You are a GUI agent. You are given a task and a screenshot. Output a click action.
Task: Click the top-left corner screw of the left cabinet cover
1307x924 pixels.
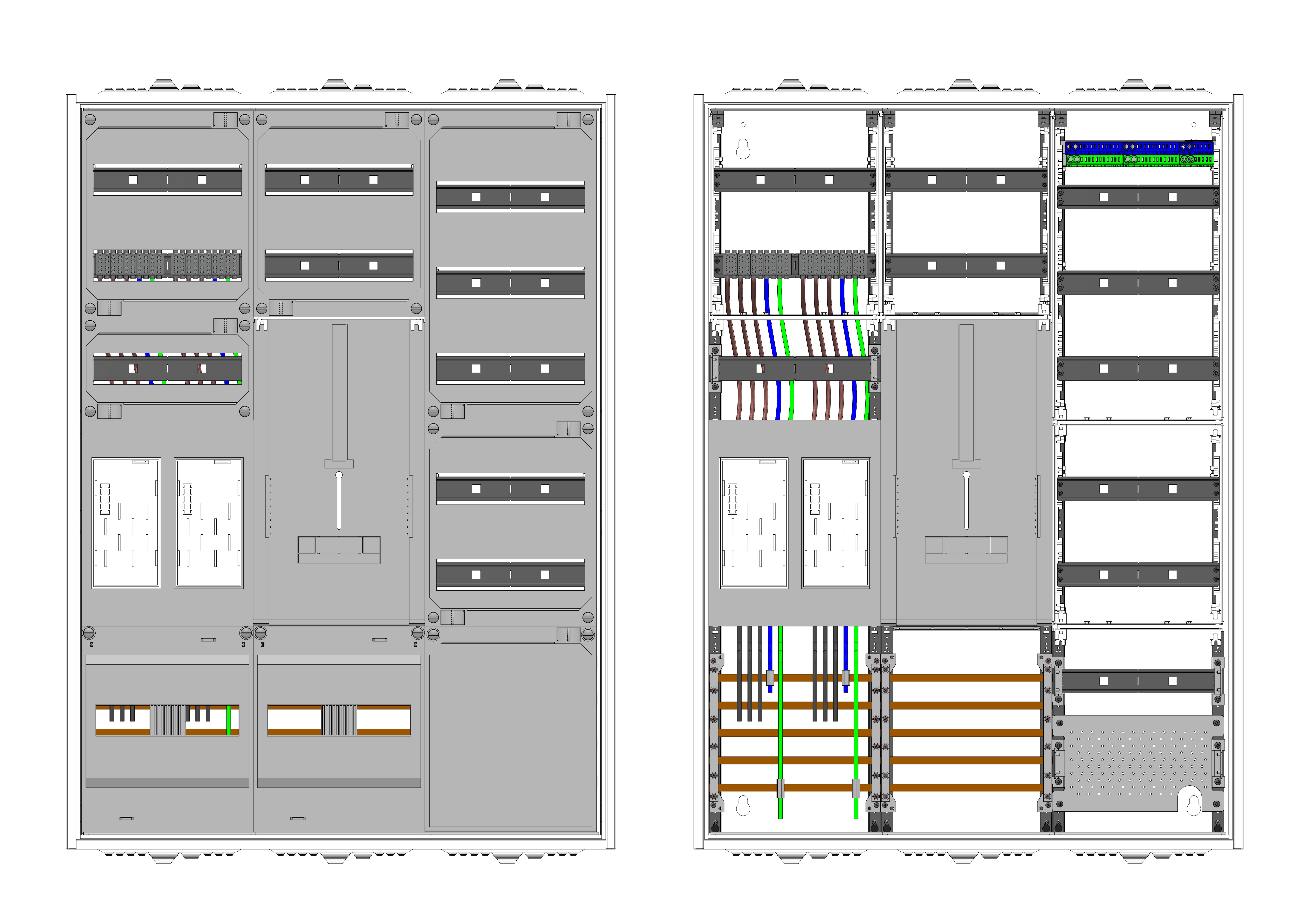click(x=90, y=119)
